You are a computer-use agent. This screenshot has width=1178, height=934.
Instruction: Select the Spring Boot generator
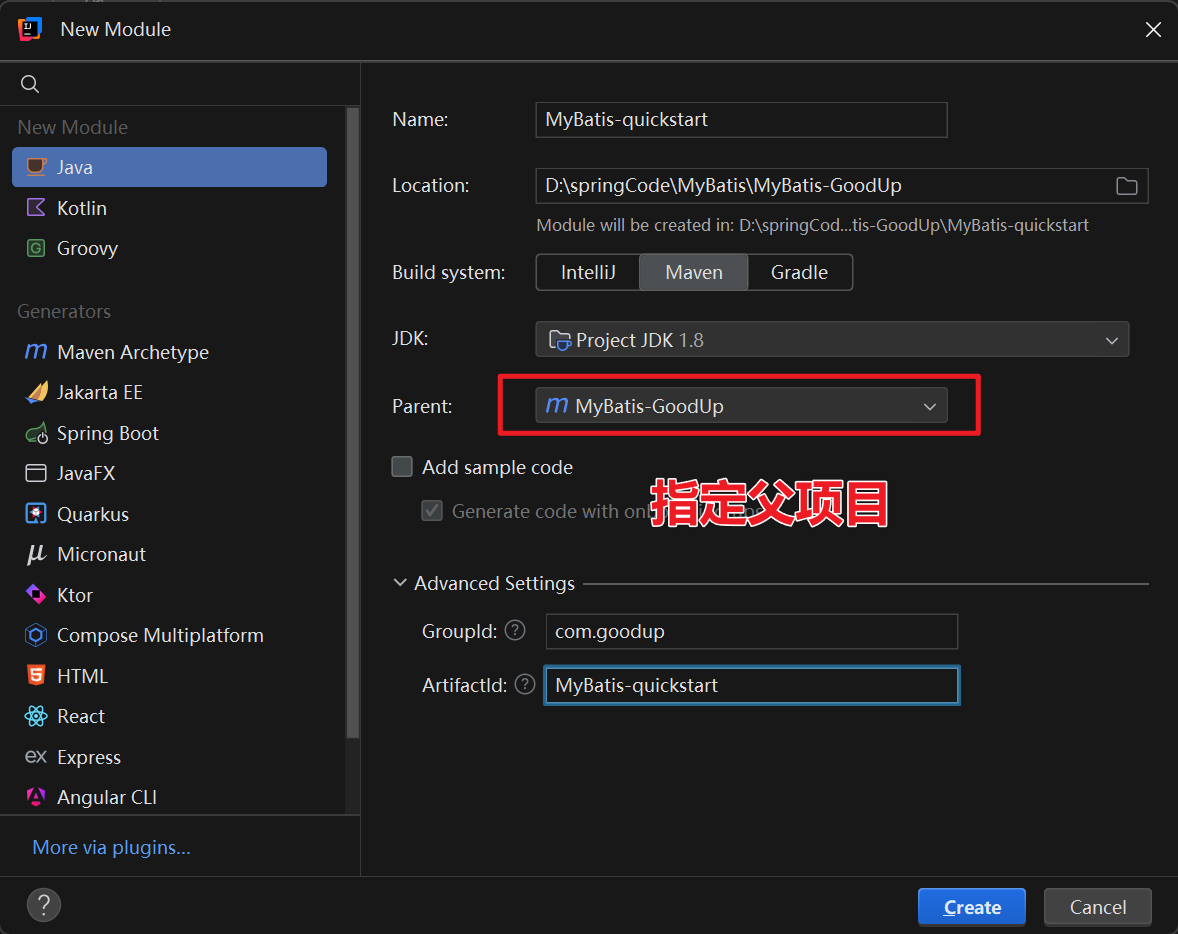169,433
